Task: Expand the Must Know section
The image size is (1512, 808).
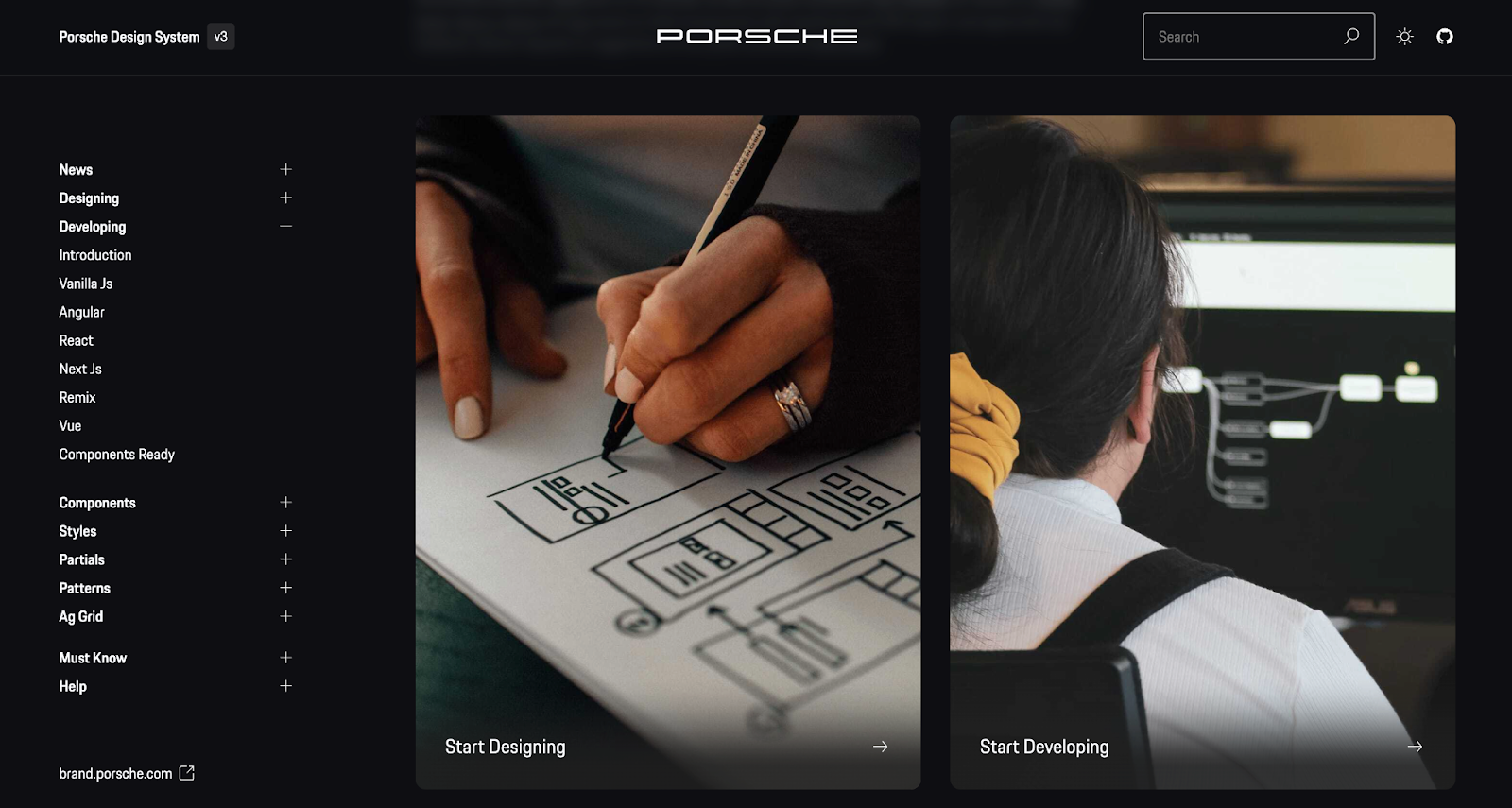Action: pyautogui.click(x=285, y=658)
